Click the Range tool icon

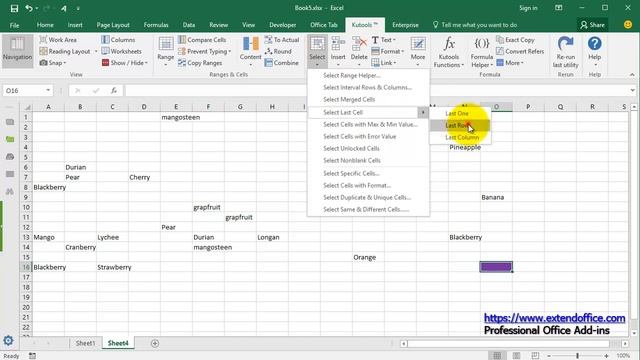point(166,44)
